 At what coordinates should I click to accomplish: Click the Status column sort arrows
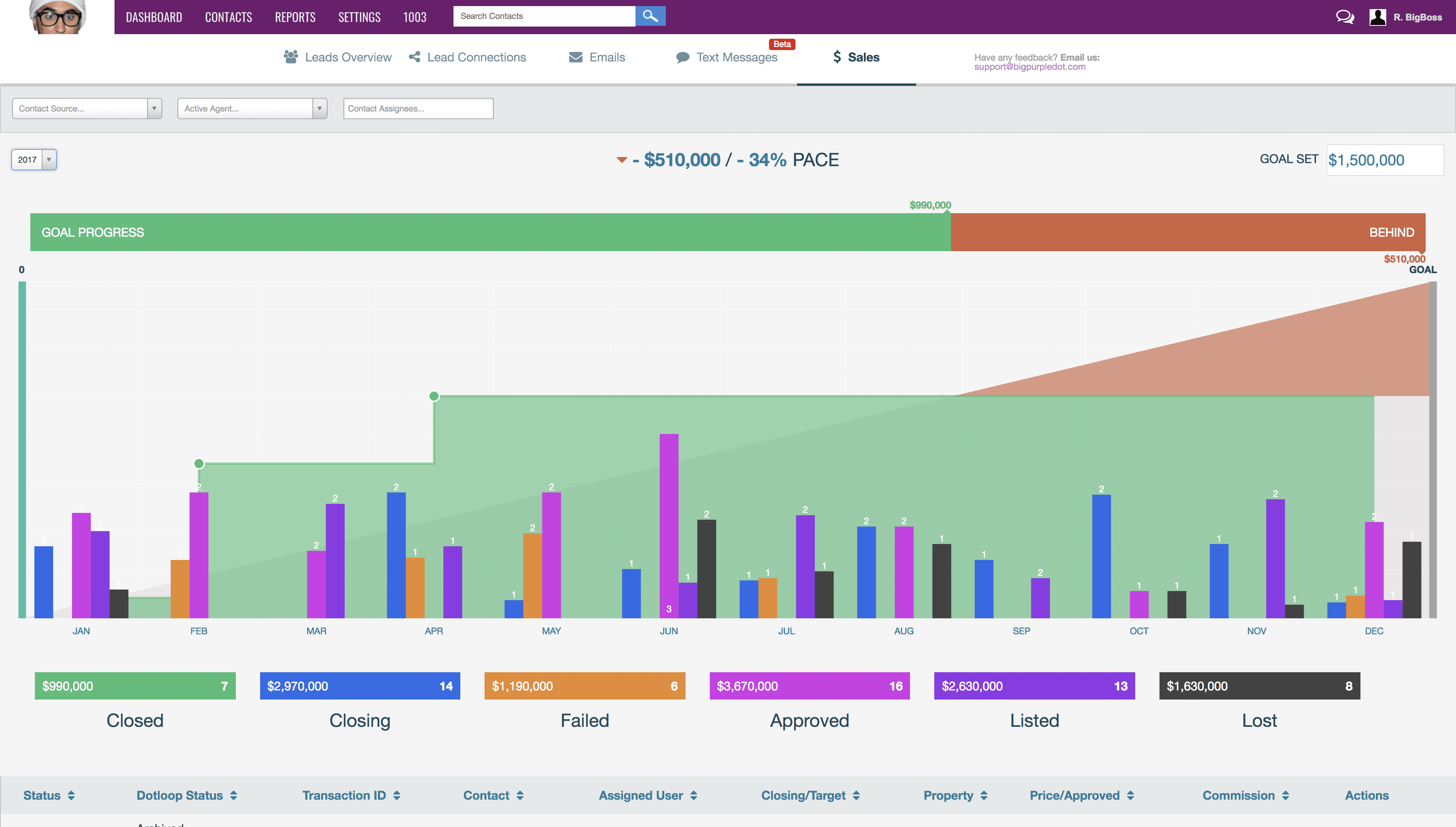(72, 796)
